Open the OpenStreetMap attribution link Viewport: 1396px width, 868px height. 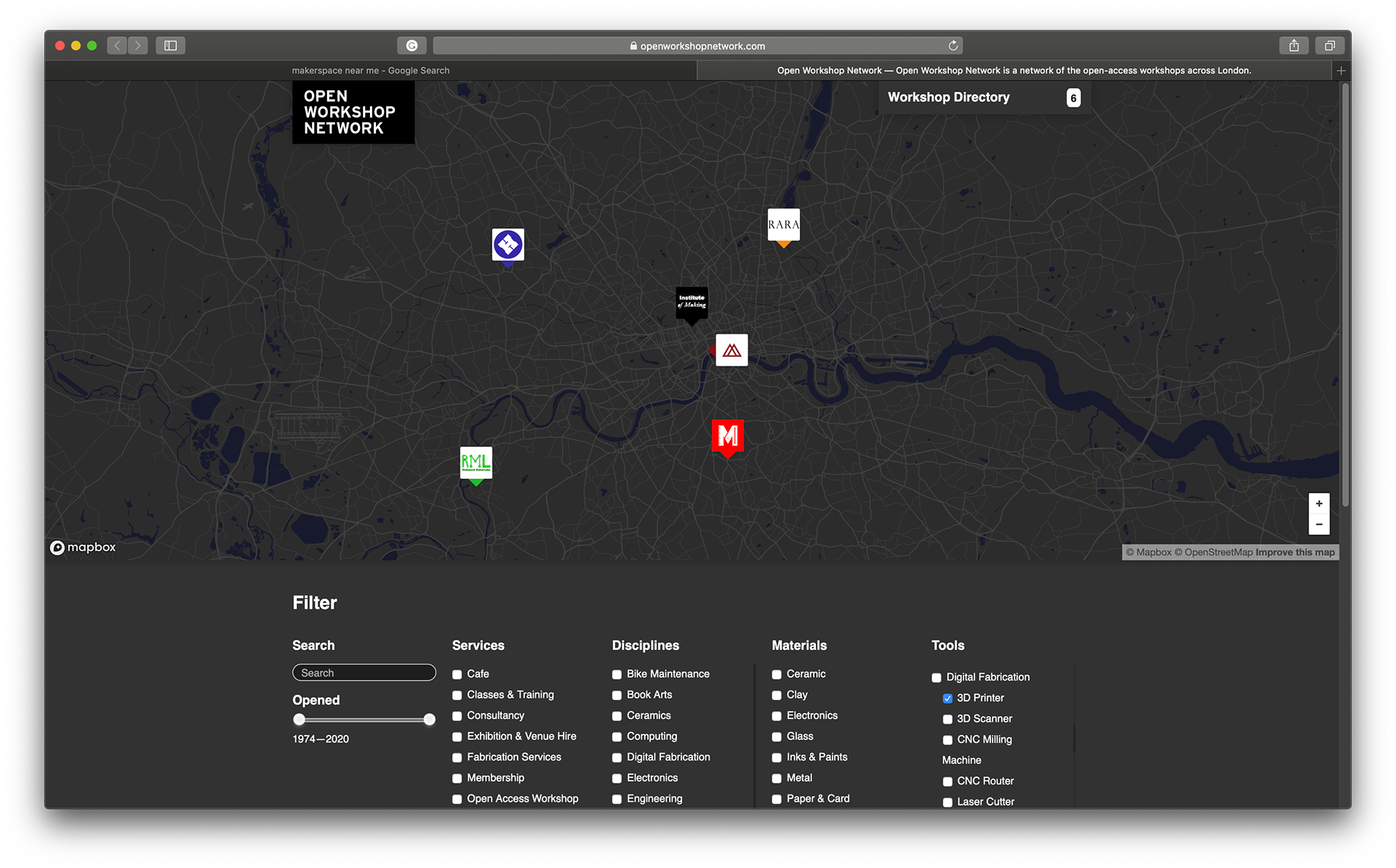click(1214, 552)
